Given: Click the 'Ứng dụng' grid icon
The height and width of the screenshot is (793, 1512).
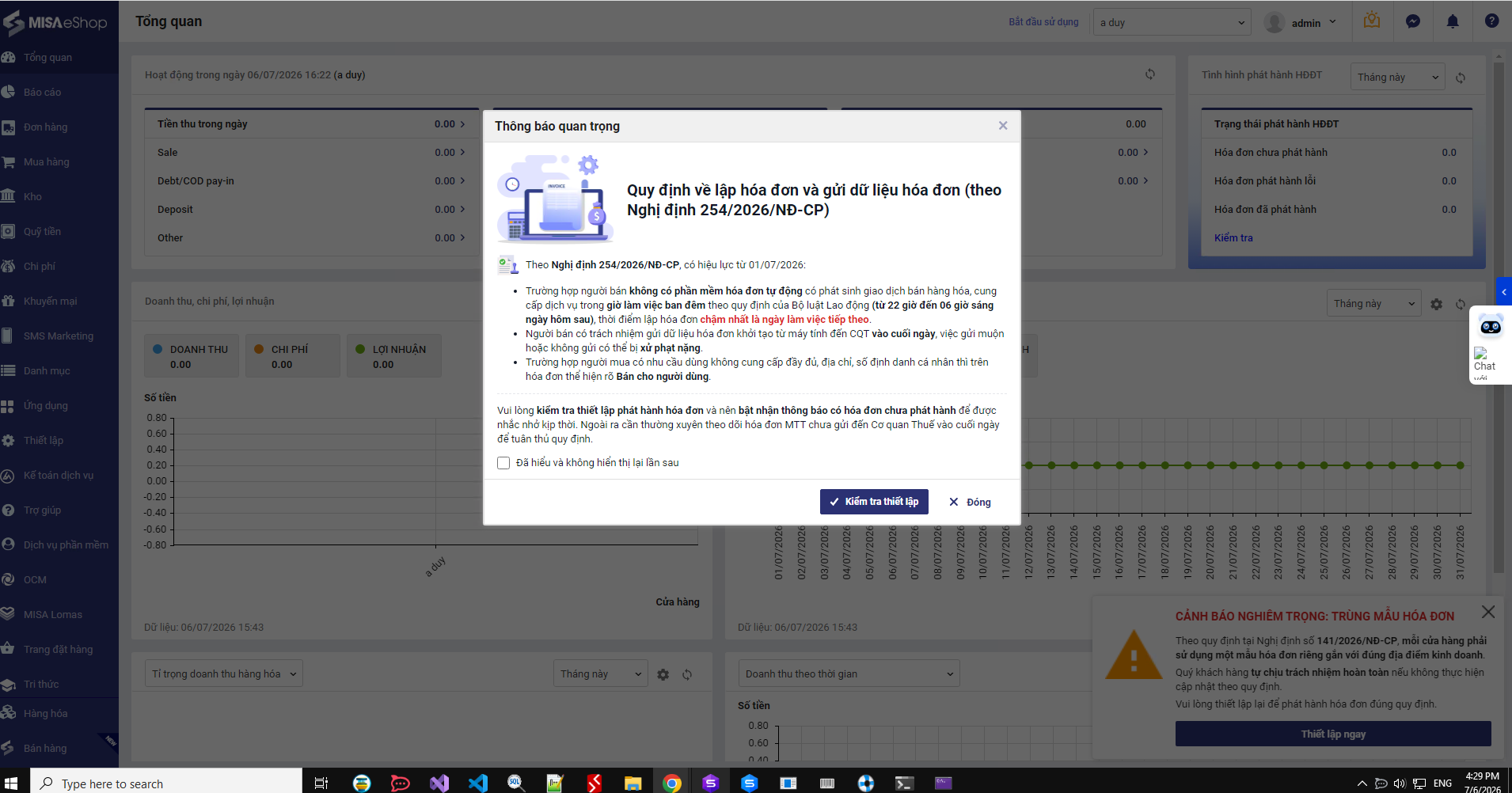Looking at the screenshot, I should pos(8,405).
